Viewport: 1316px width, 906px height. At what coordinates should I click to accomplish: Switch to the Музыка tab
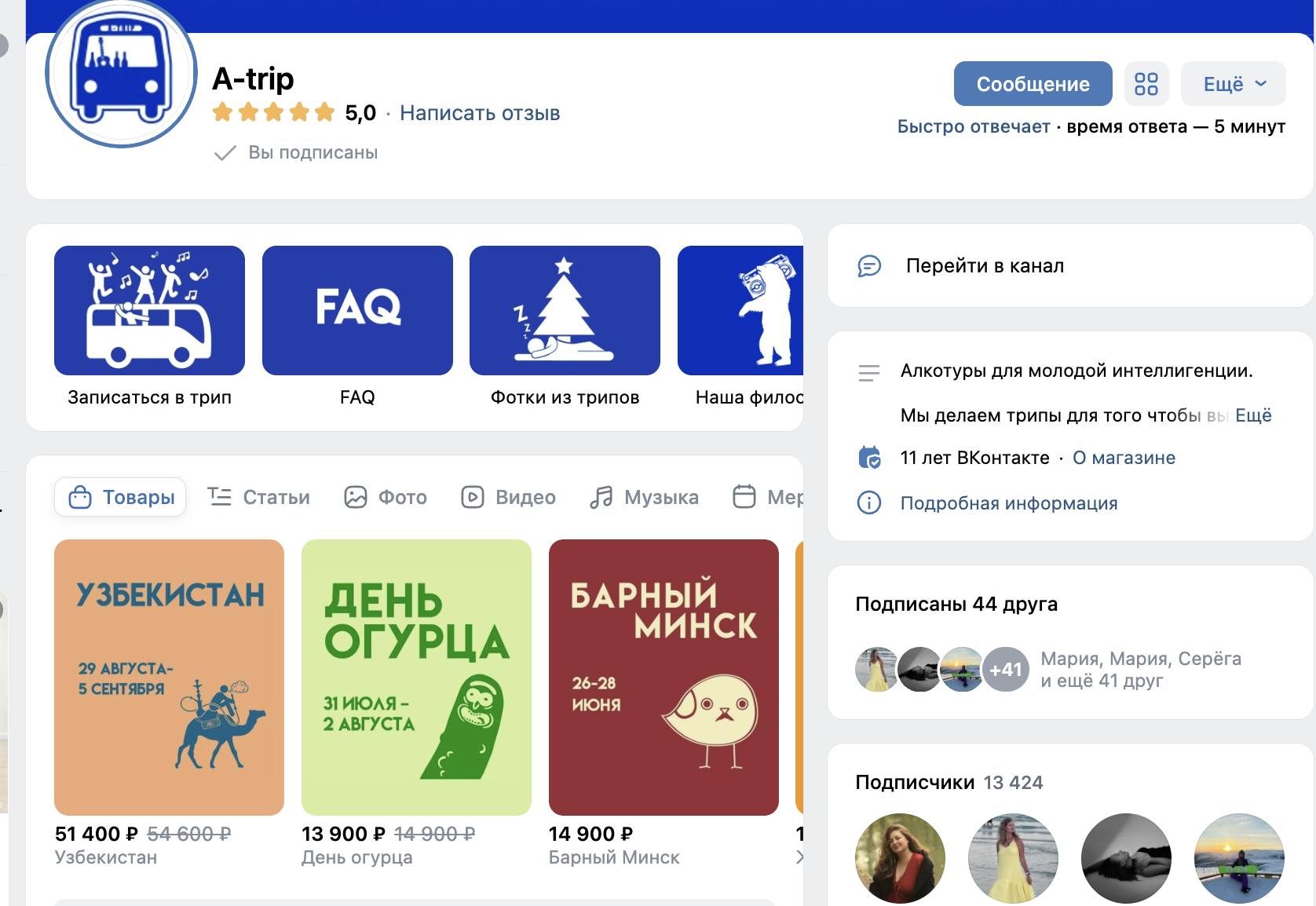click(644, 497)
